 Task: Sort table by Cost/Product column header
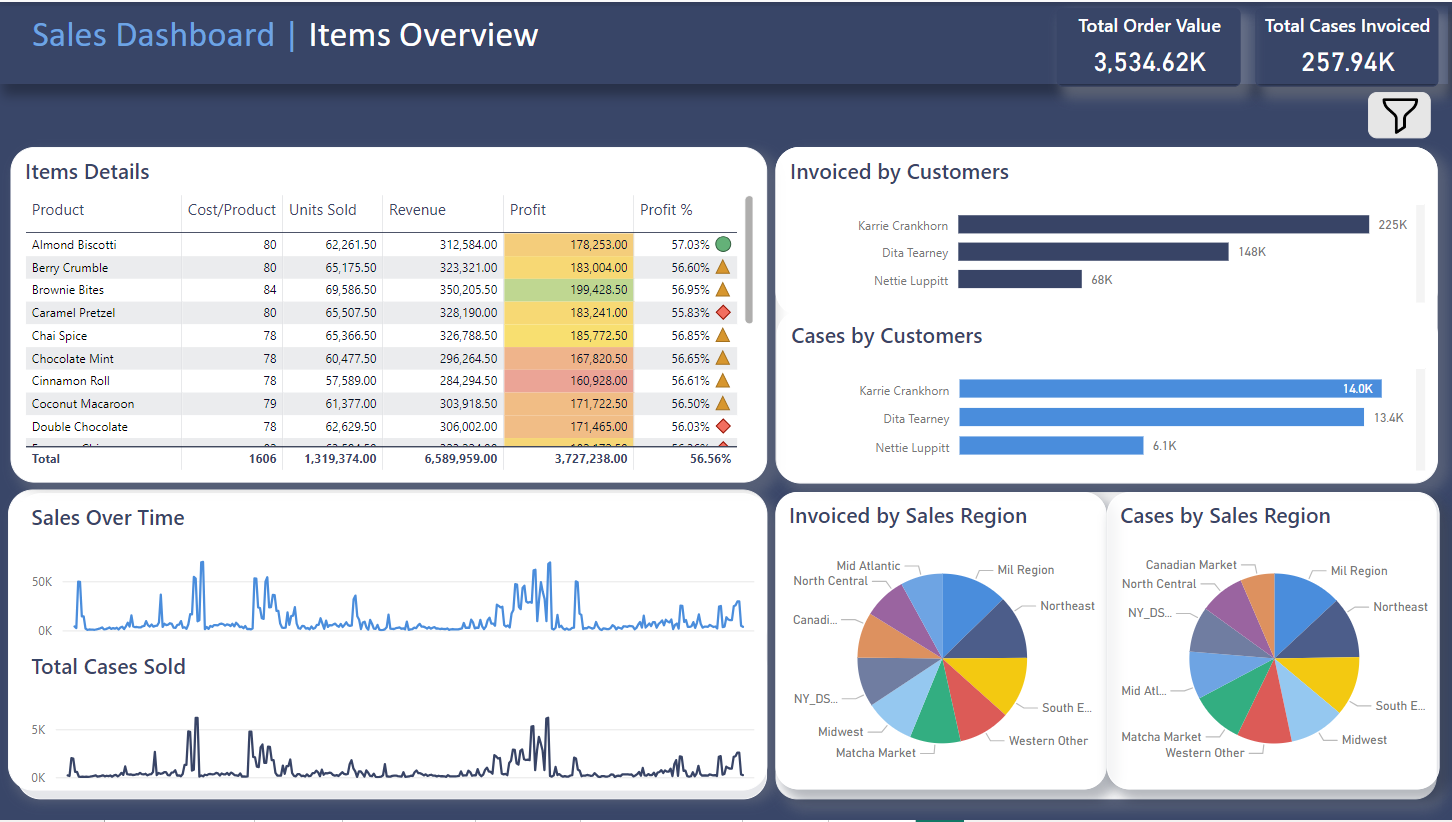(x=232, y=210)
